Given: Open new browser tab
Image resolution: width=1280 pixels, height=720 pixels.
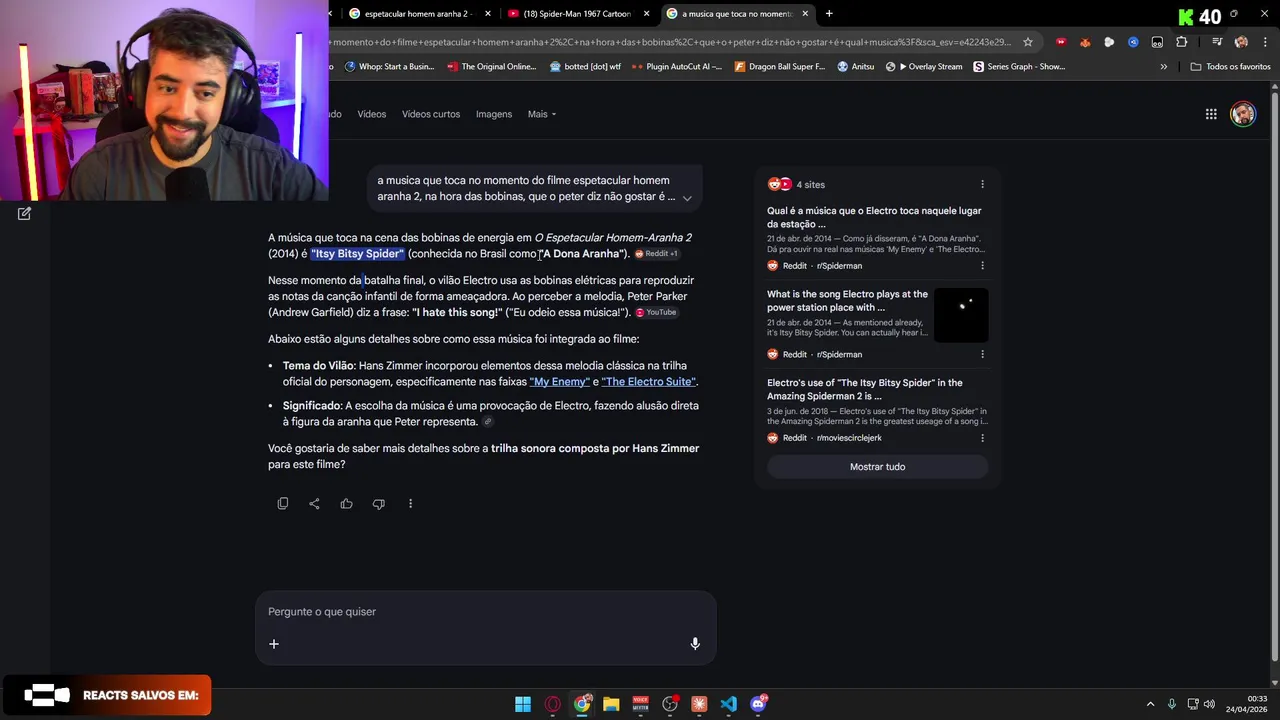Looking at the screenshot, I should [x=829, y=14].
